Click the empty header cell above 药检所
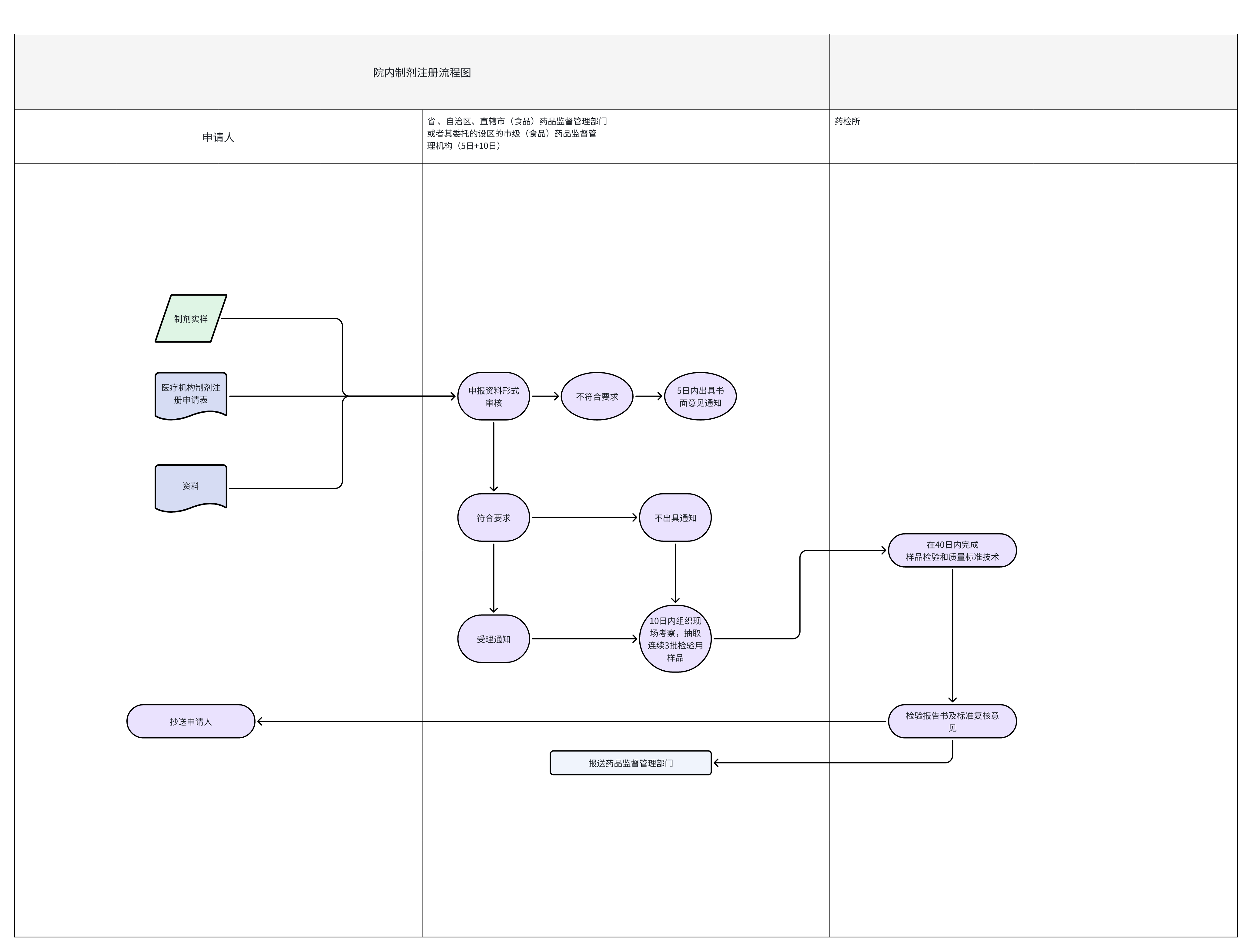 point(1033,72)
